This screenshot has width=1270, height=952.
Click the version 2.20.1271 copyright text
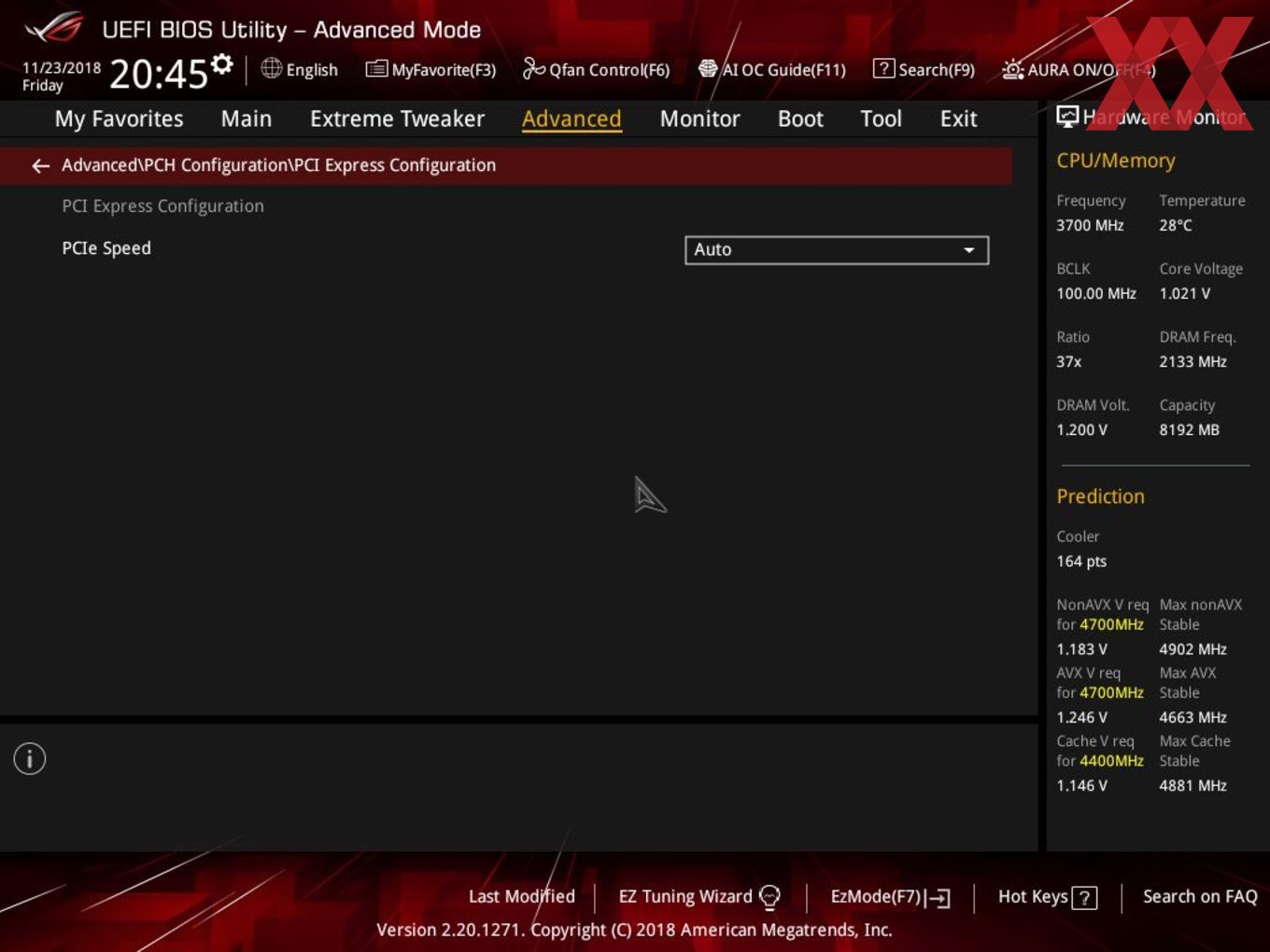pyautogui.click(x=634, y=930)
